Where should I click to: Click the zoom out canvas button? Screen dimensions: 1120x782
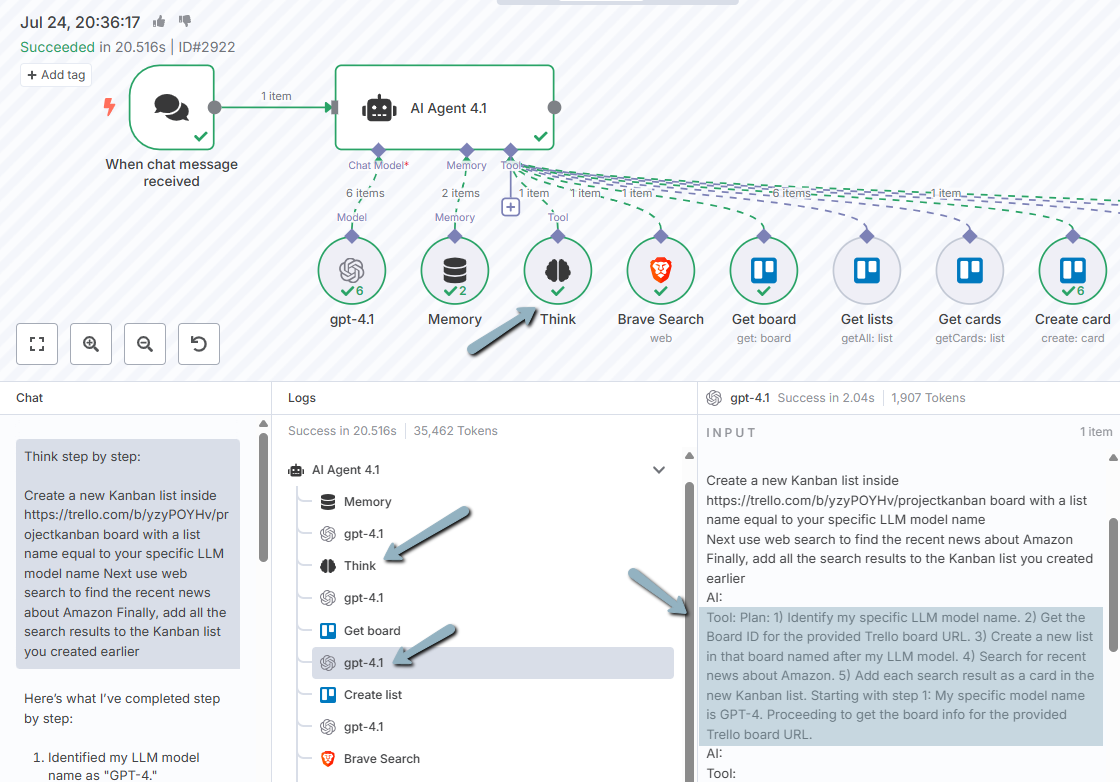145,344
